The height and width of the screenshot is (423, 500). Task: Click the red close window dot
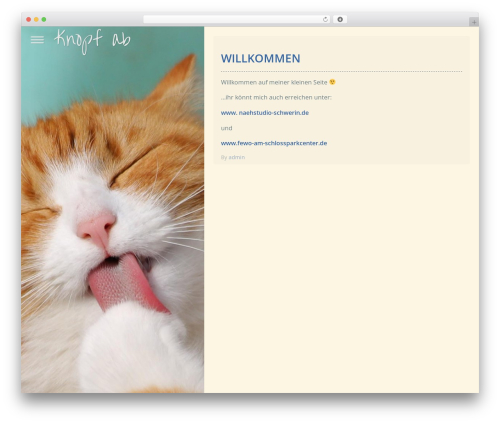[x=29, y=19]
